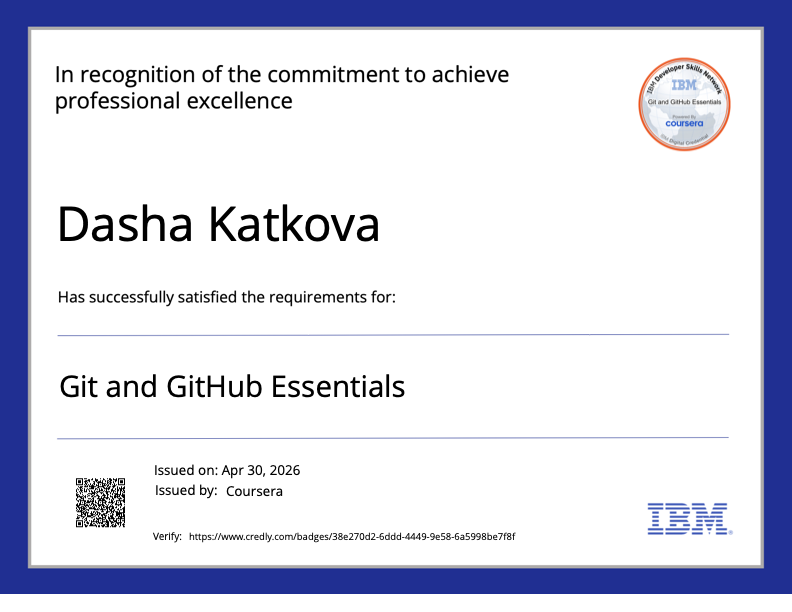792x612 pixels.
Task: Click the QR code image
Action: tap(101, 502)
